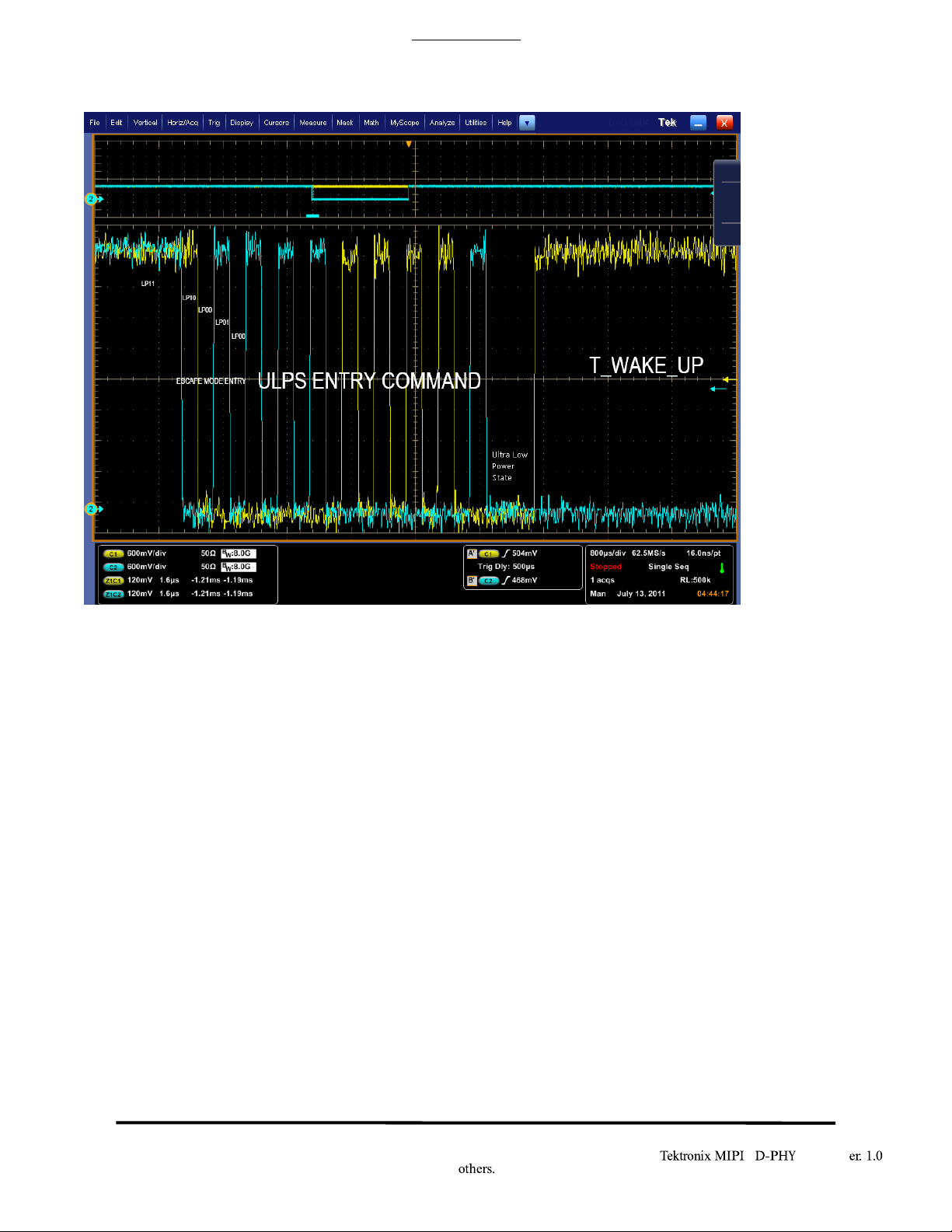
Task: Click C1 bandwidth 8.0G field
Action: click(x=239, y=553)
